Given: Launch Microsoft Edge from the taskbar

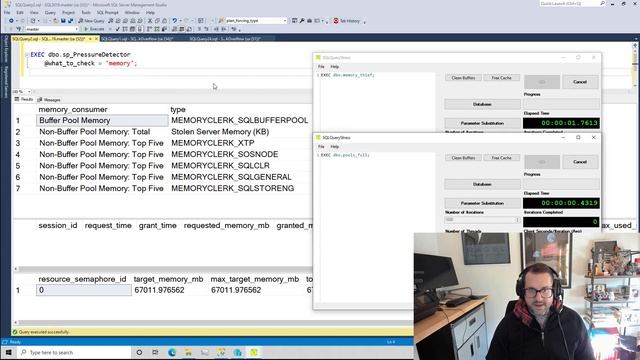Looking at the screenshot, I should (x=172, y=352).
